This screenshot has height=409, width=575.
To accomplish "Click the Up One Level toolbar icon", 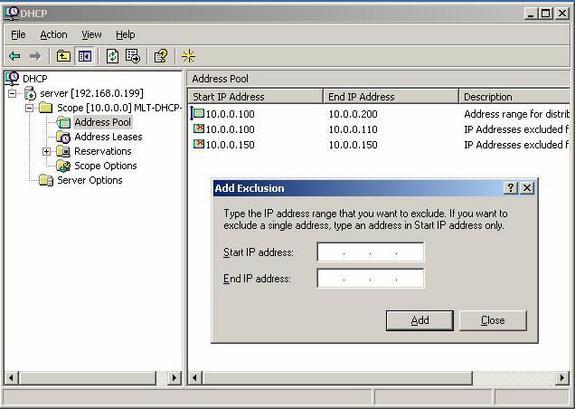I will pyautogui.click(x=63, y=56).
